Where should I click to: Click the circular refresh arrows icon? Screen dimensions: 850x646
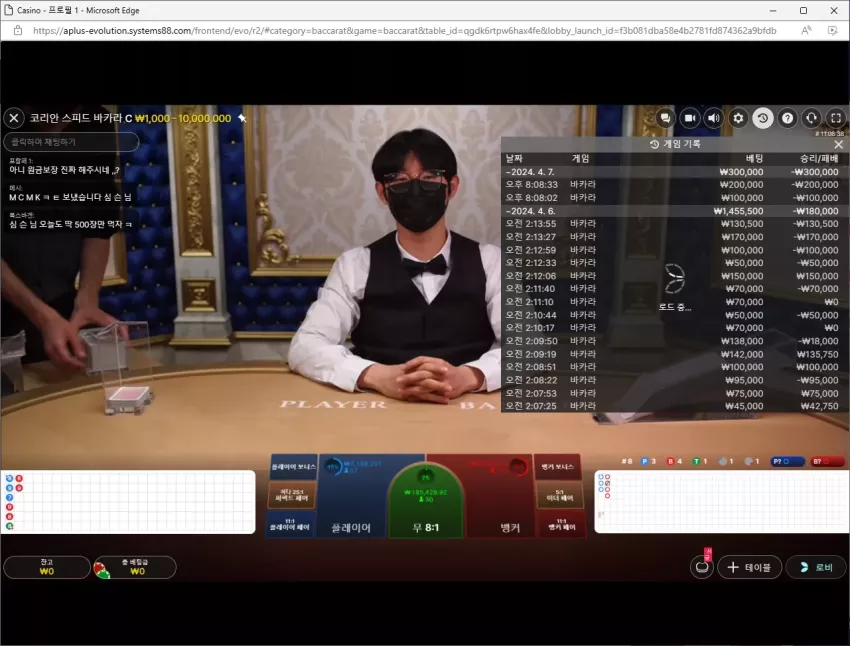point(812,118)
